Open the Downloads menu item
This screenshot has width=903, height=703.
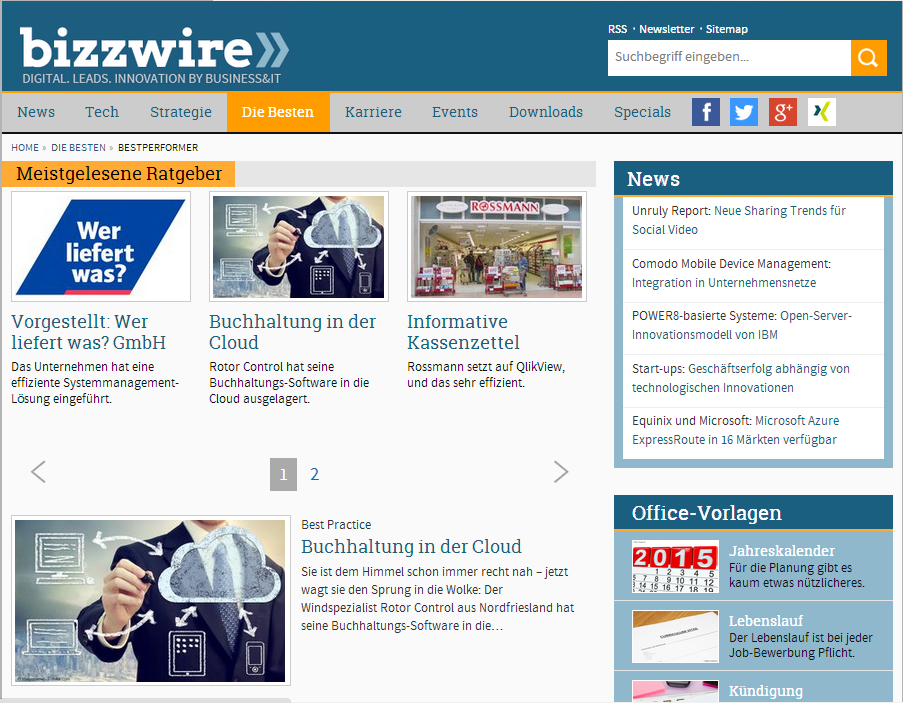tap(546, 112)
